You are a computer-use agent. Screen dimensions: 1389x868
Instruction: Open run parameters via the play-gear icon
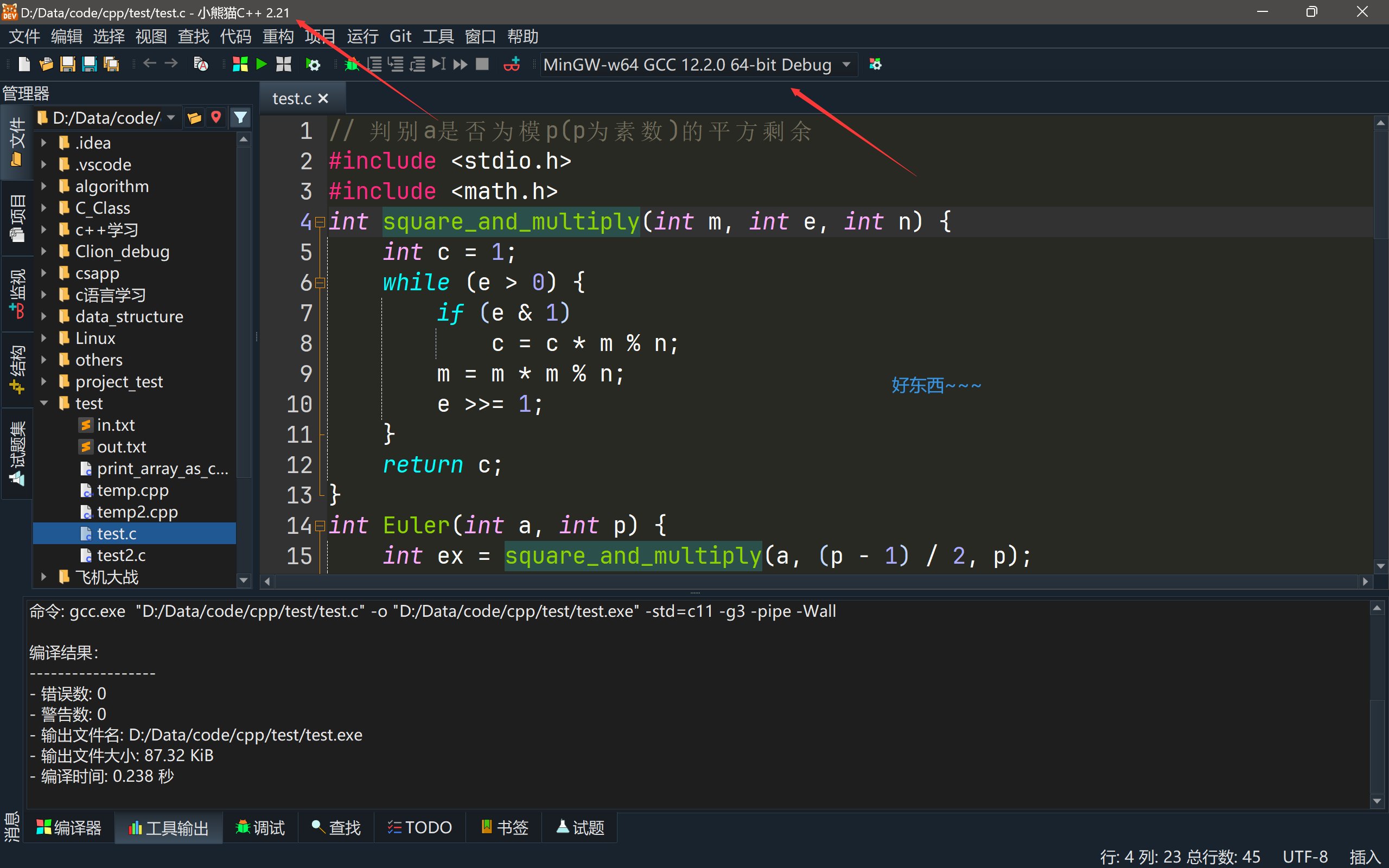coord(313,65)
